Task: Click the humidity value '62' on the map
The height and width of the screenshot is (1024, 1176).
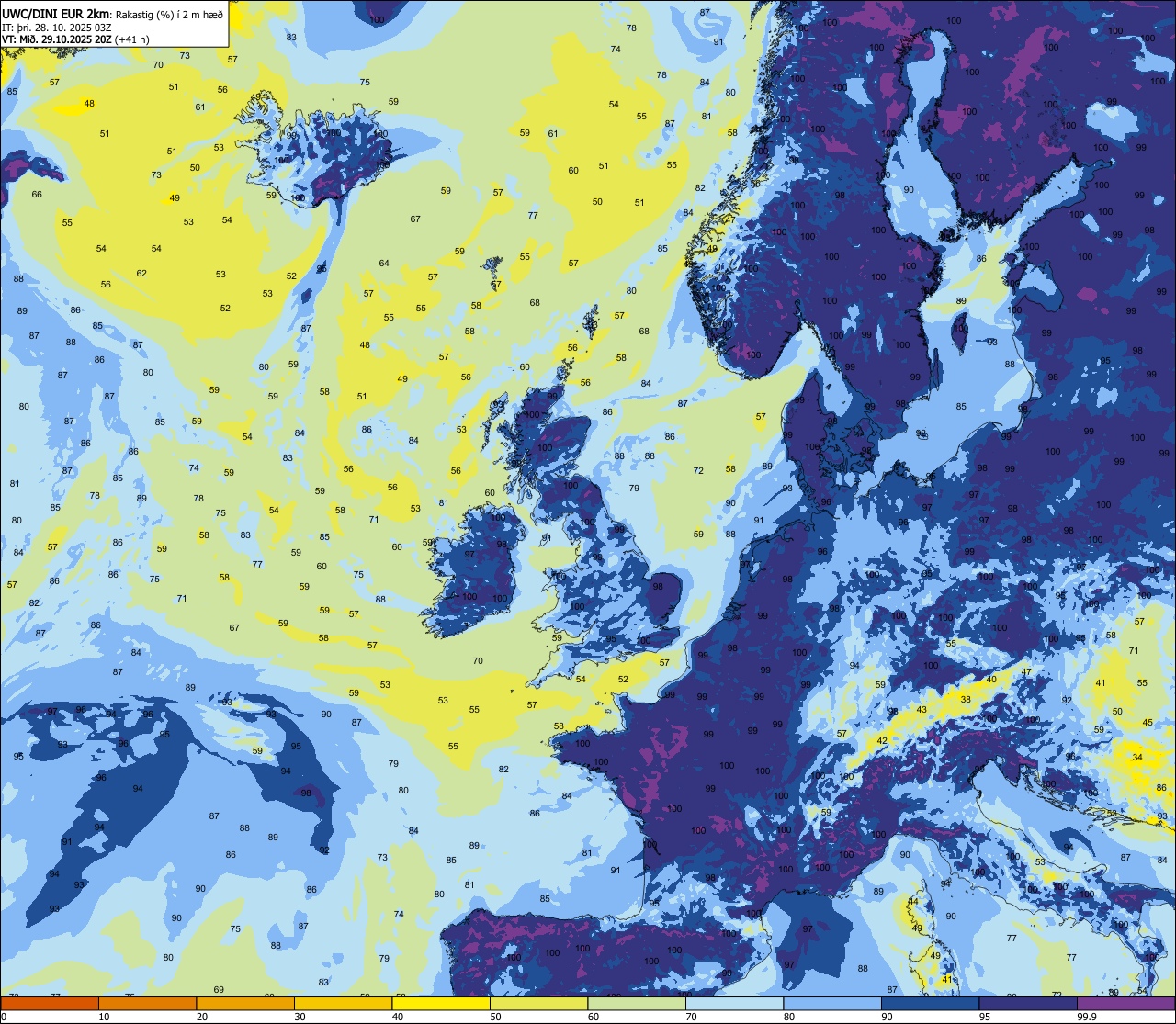Action: click(x=141, y=274)
